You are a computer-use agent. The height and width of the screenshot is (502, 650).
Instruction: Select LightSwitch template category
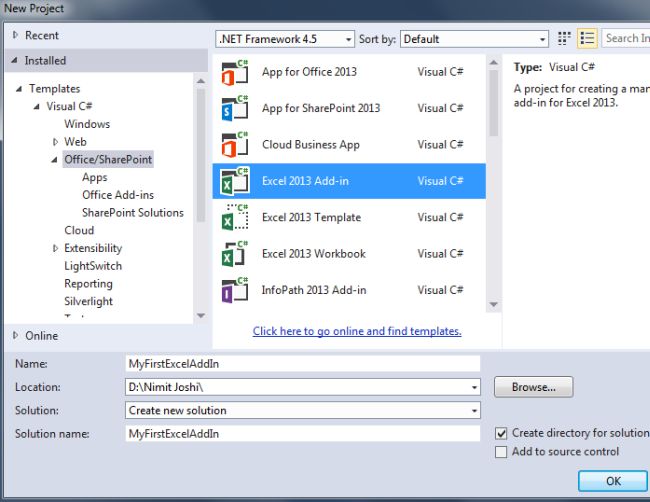pos(93,266)
